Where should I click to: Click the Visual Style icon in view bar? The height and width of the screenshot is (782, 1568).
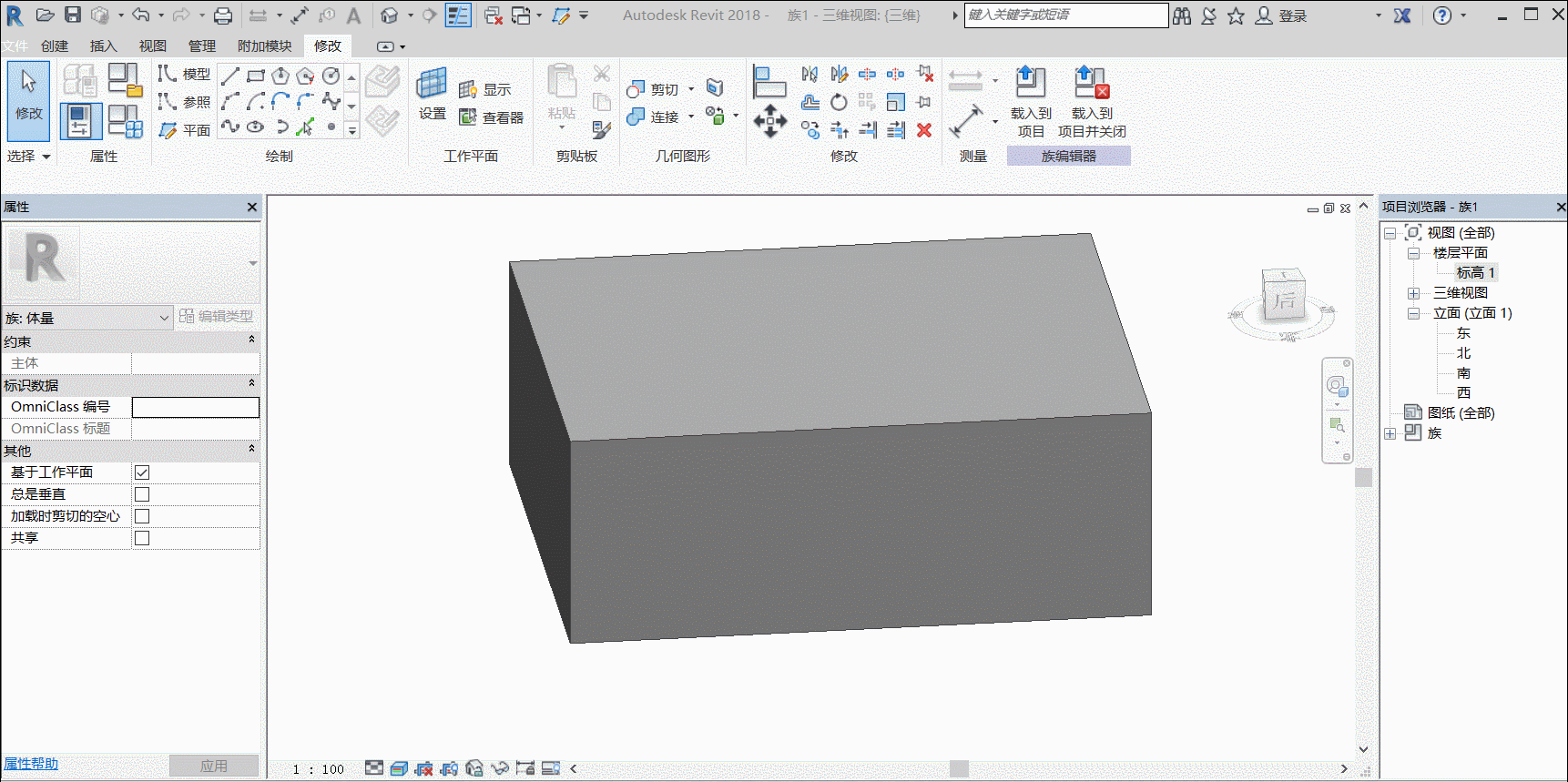399,768
